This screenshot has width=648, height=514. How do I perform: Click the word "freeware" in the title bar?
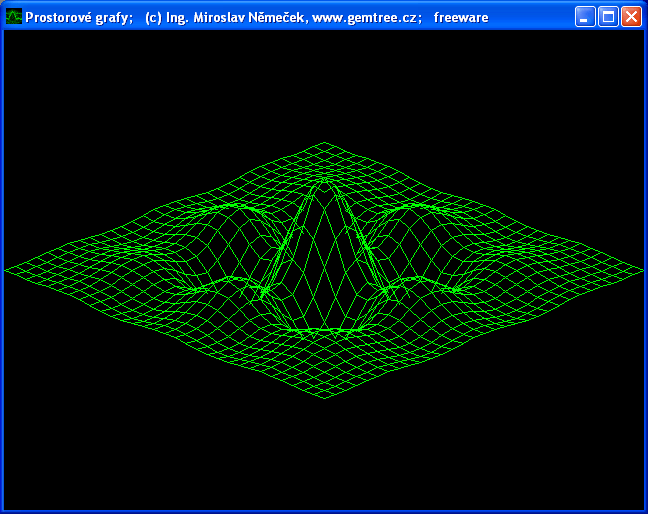tap(461, 17)
